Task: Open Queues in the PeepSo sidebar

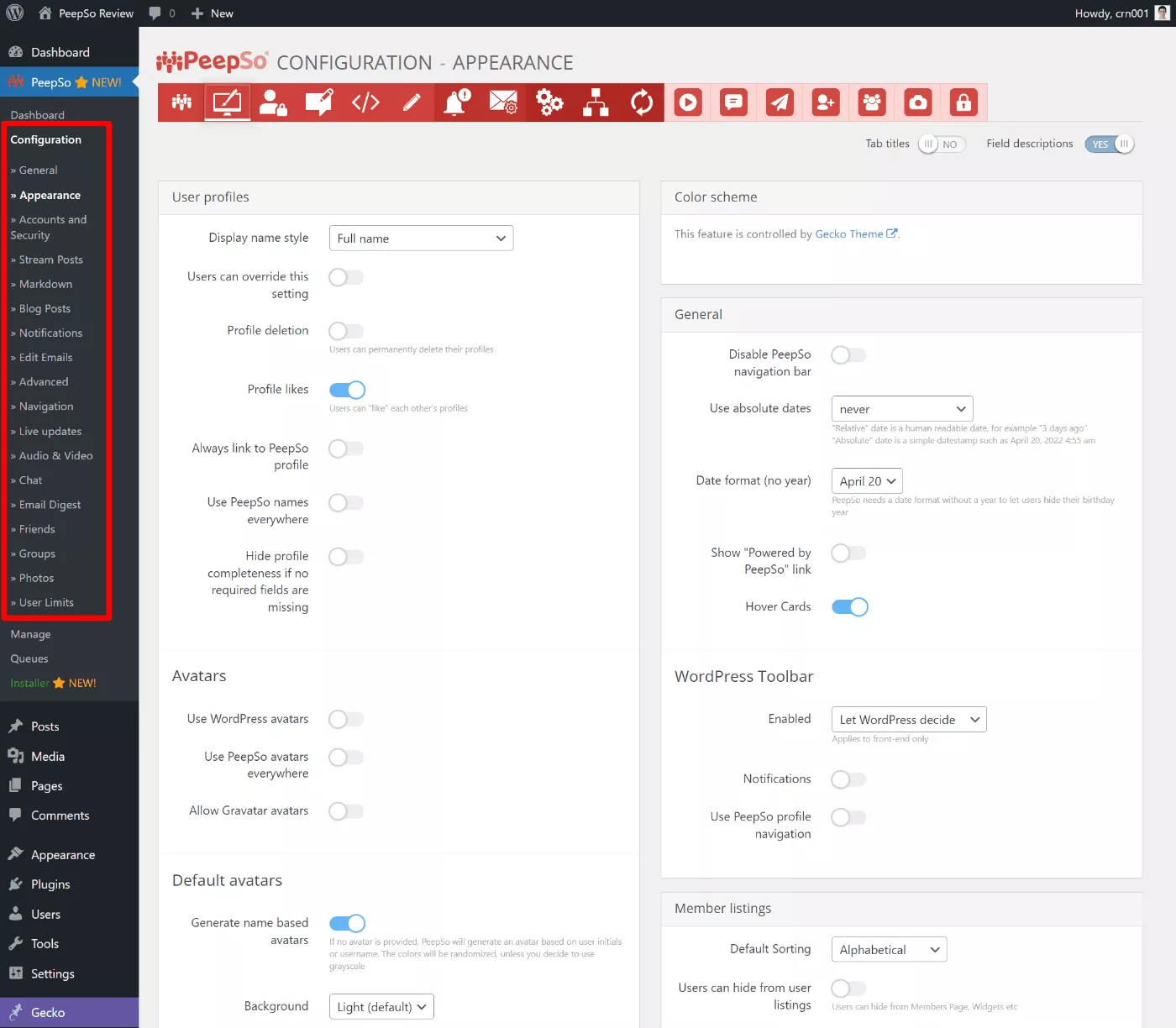Action: [x=29, y=659]
